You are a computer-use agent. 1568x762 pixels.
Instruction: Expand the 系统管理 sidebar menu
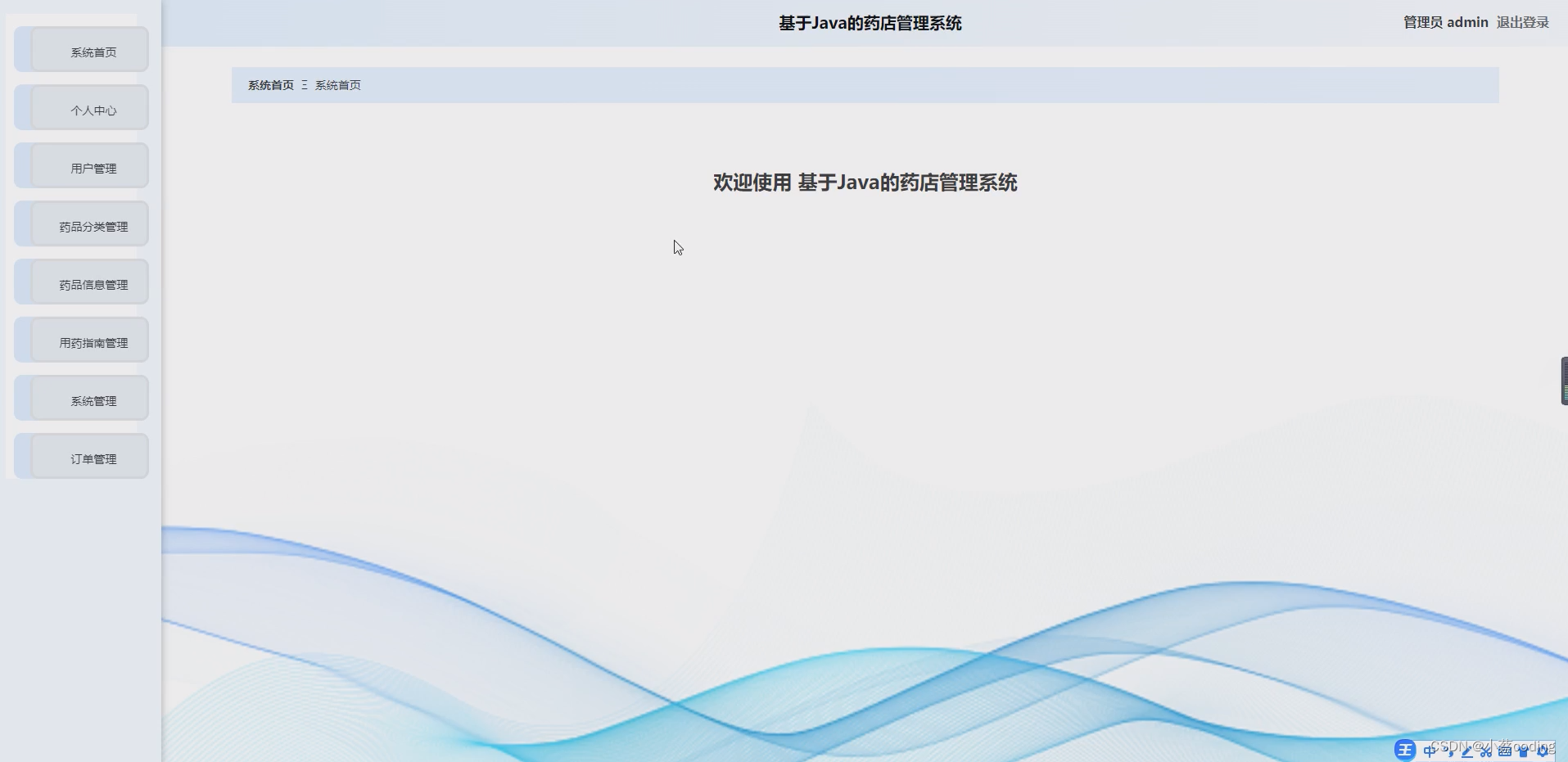tap(81, 399)
